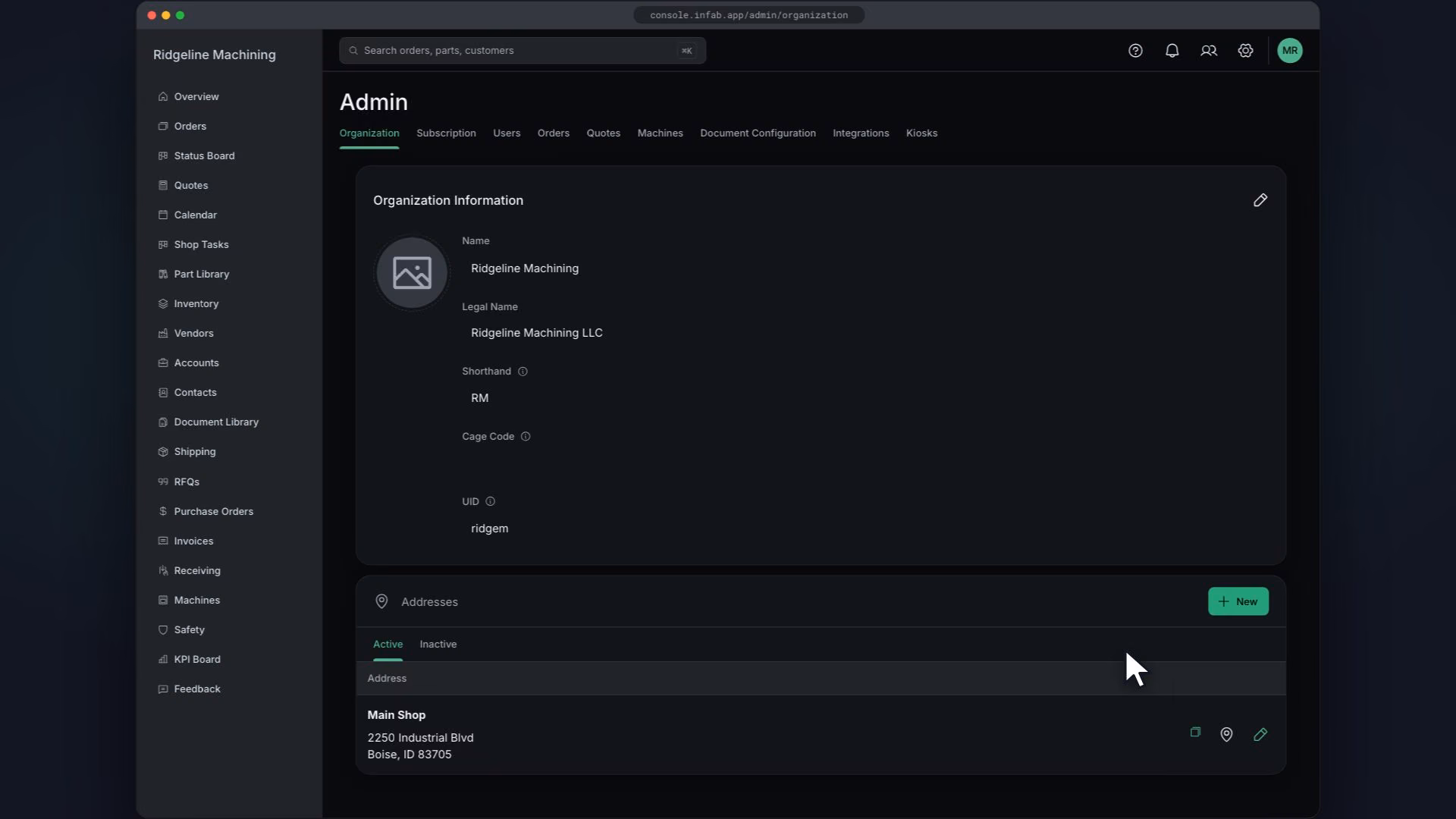The height and width of the screenshot is (819, 1456).
Task: Click the team users icon in header
Action: click(1209, 51)
